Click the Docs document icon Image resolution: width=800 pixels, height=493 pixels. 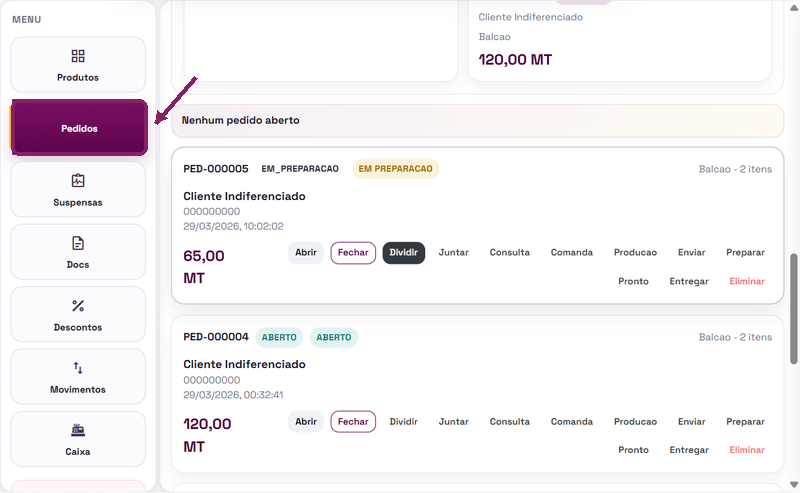click(x=78, y=243)
